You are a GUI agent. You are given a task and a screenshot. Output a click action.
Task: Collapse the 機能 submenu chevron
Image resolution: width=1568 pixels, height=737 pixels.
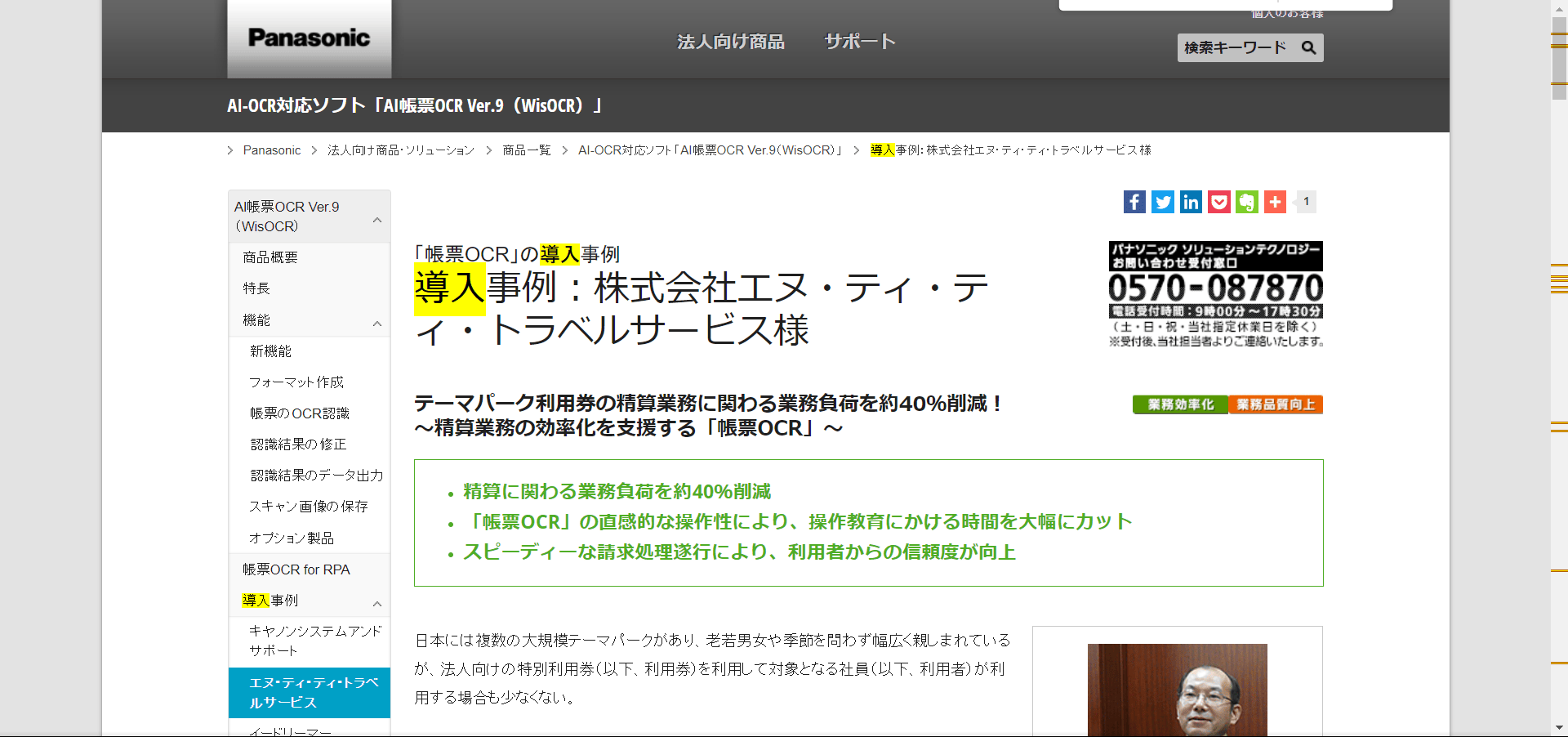(377, 324)
